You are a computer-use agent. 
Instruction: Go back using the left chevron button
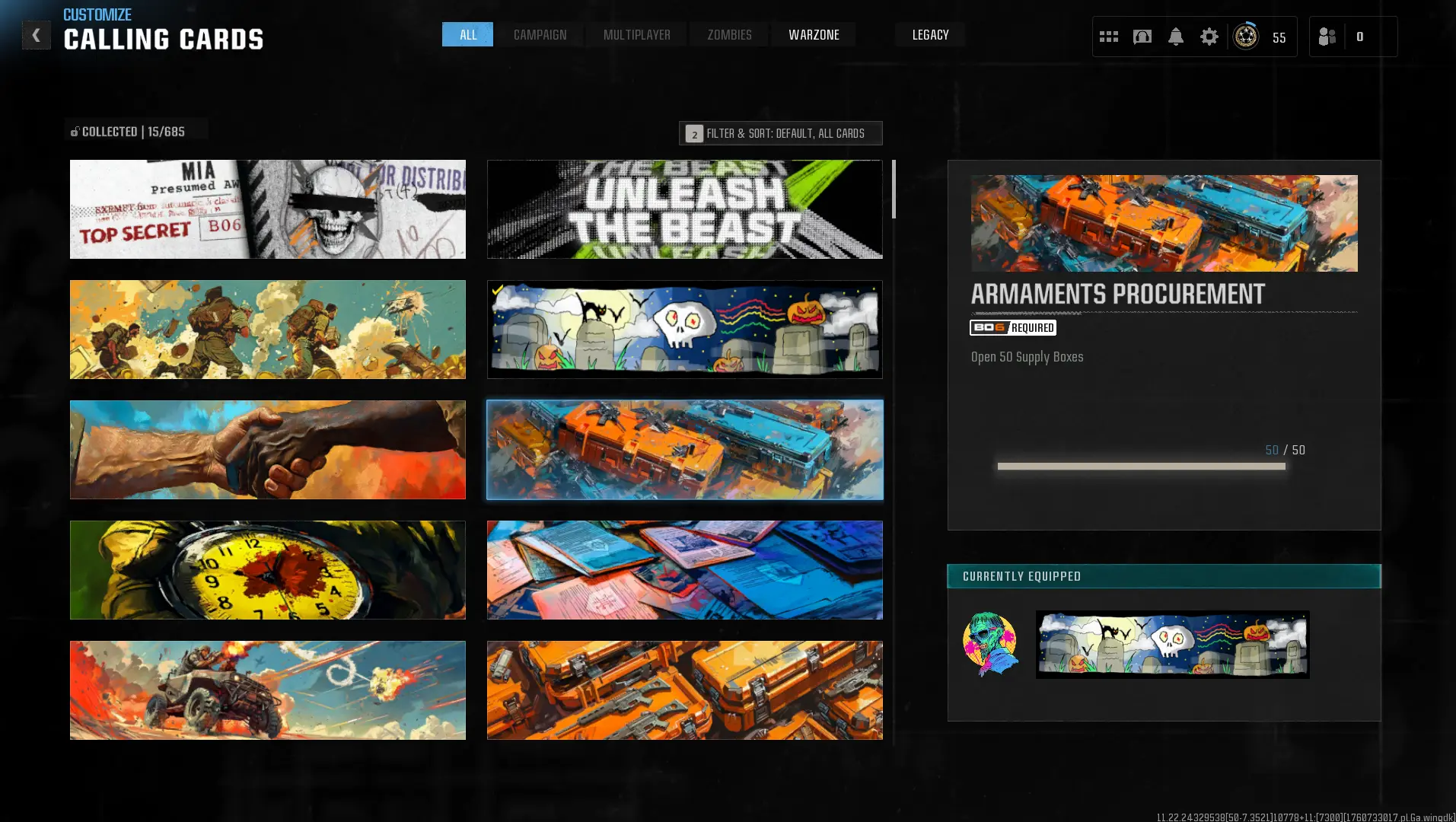tap(36, 35)
